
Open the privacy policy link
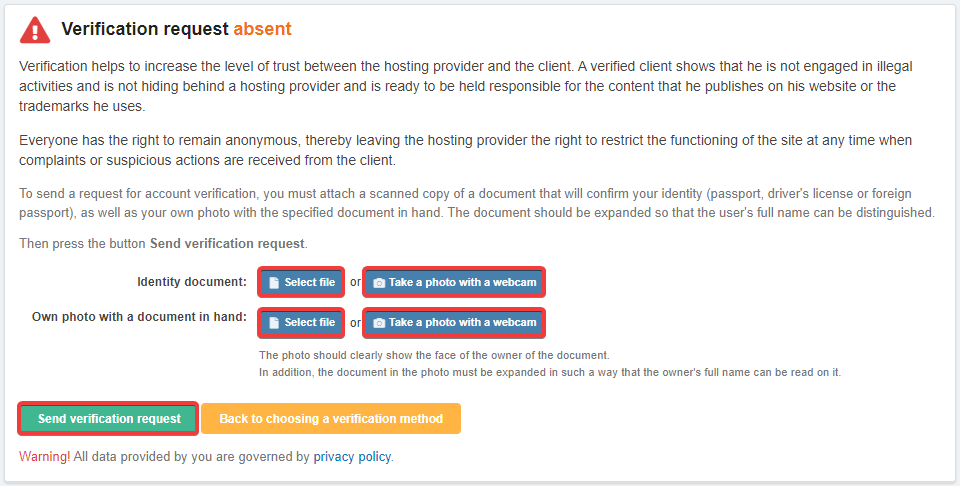coord(351,457)
